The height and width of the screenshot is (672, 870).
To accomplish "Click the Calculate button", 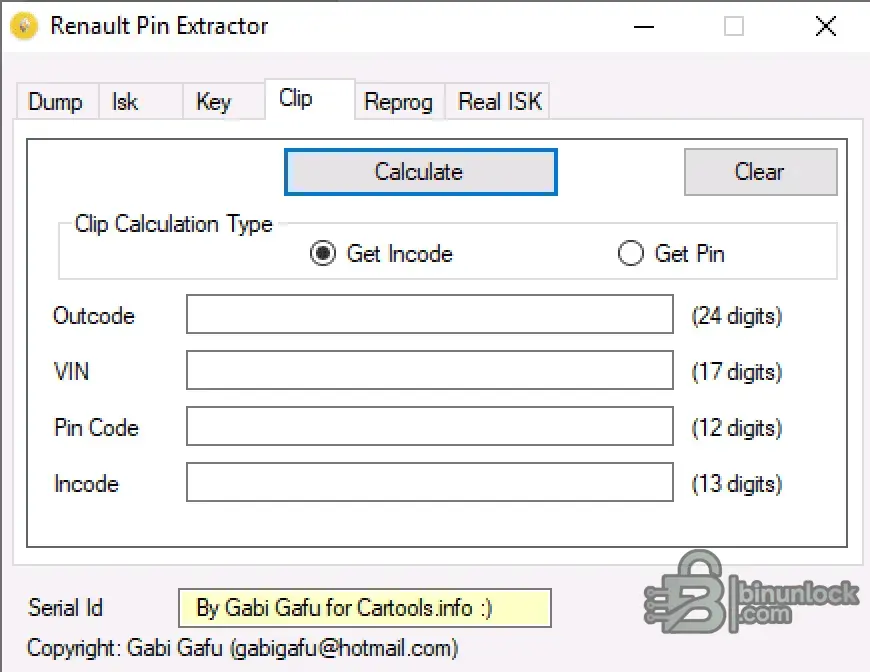I will pos(421,172).
